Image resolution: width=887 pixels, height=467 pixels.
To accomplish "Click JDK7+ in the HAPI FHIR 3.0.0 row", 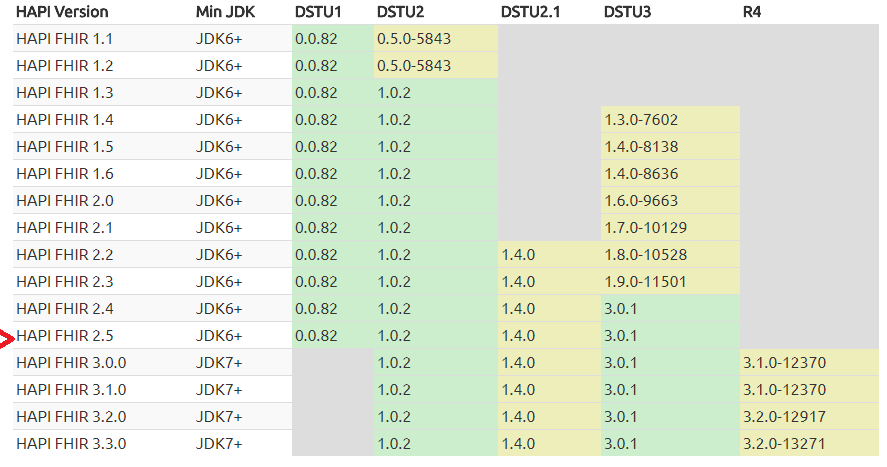I will (219, 362).
